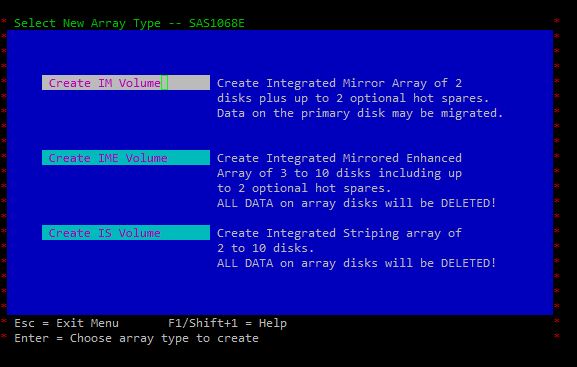Pick the Create IS Volume option

[x=126, y=233]
